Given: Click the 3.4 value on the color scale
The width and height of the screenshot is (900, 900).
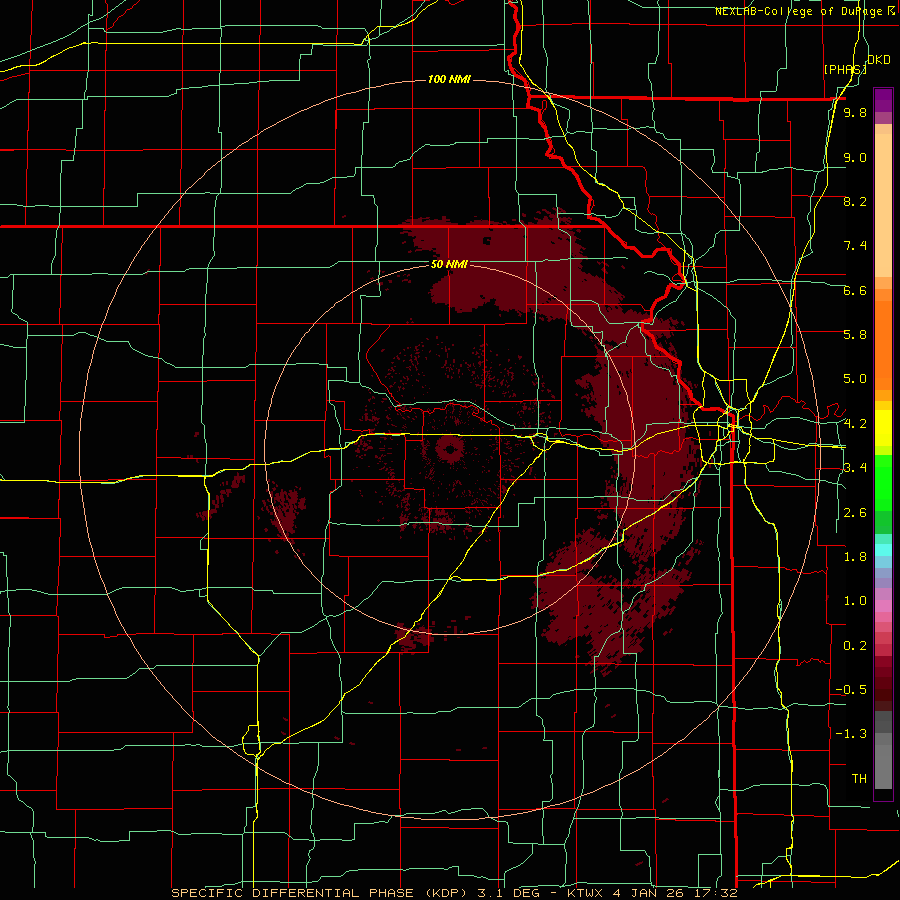Looking at the screenshot, I should 855,468.
